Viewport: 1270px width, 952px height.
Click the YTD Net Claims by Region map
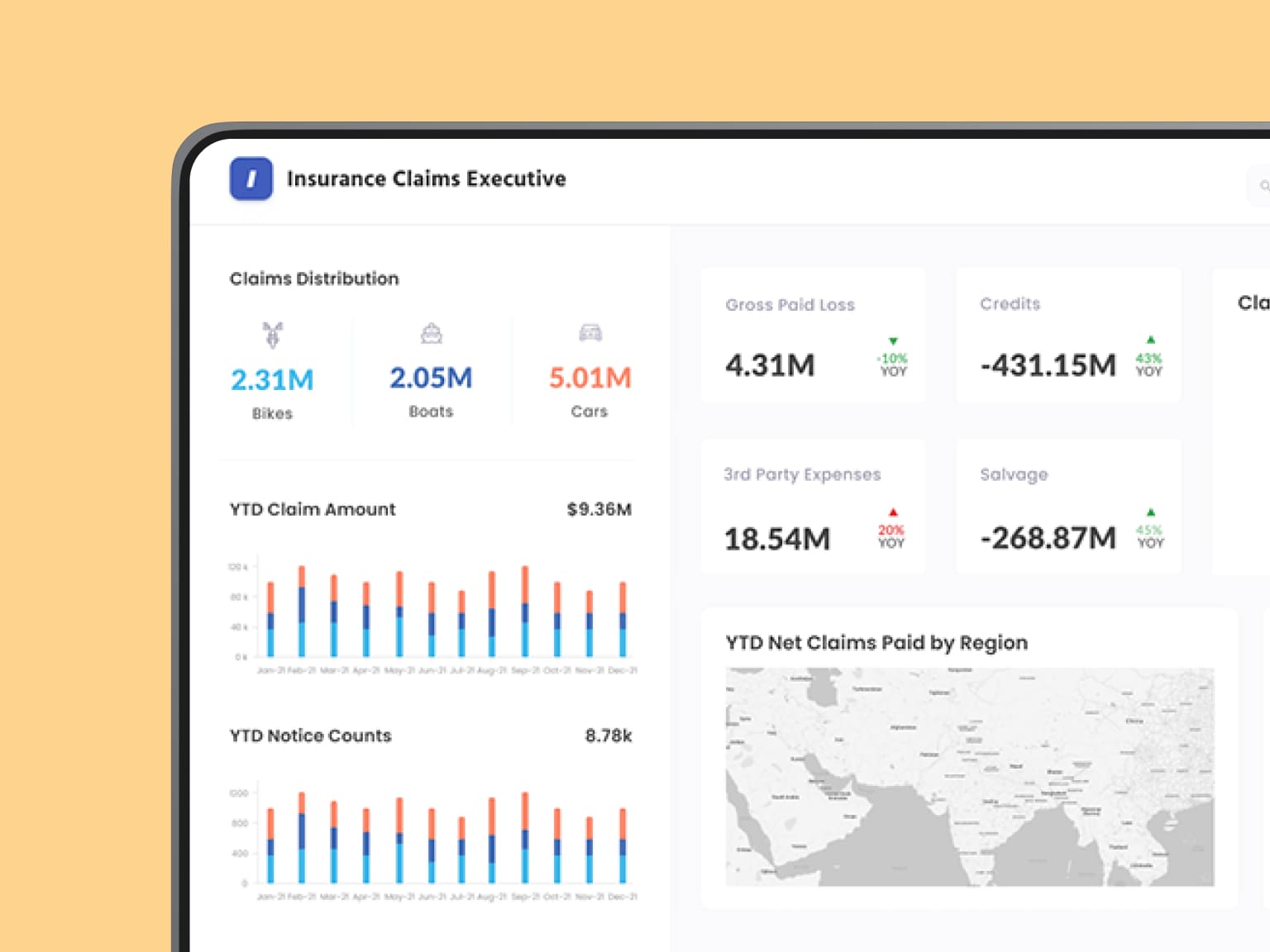click(970, 777)
